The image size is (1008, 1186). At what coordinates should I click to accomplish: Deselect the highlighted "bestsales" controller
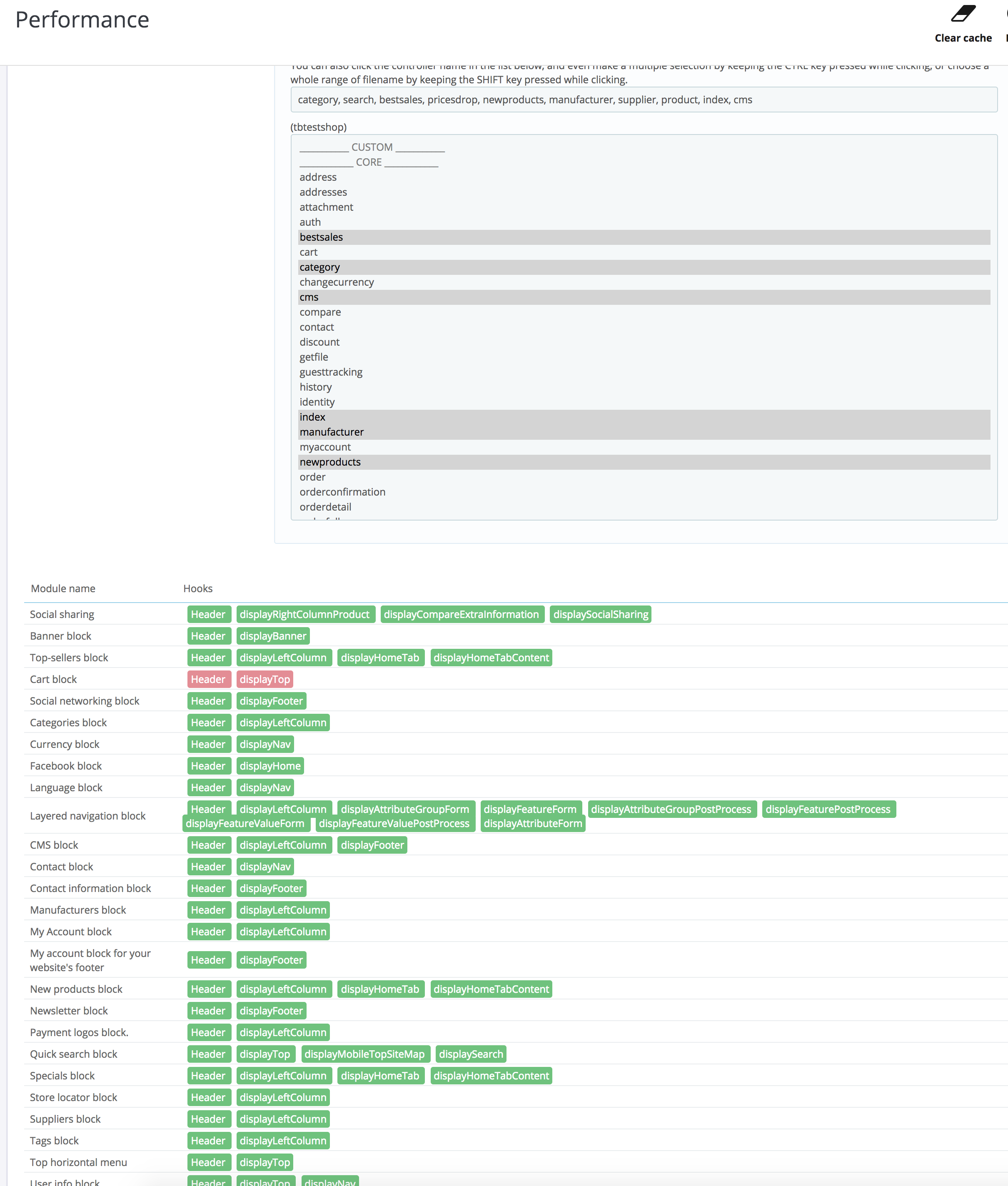321,237
